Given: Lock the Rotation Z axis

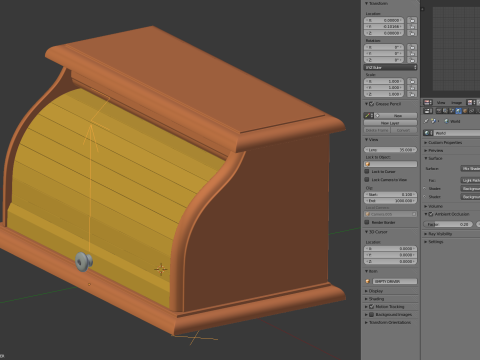Looking at the screenshot, I should [x=412, y=60].
